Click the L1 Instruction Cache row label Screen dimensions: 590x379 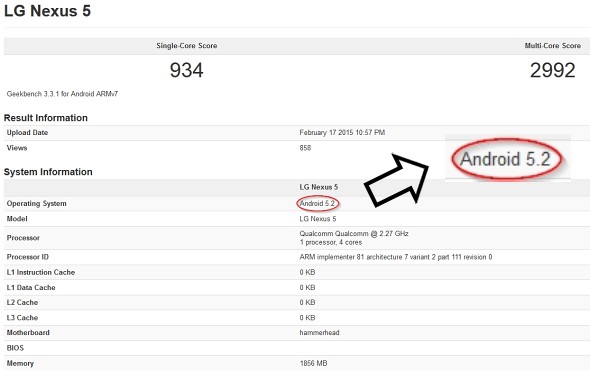pos(41,272)
